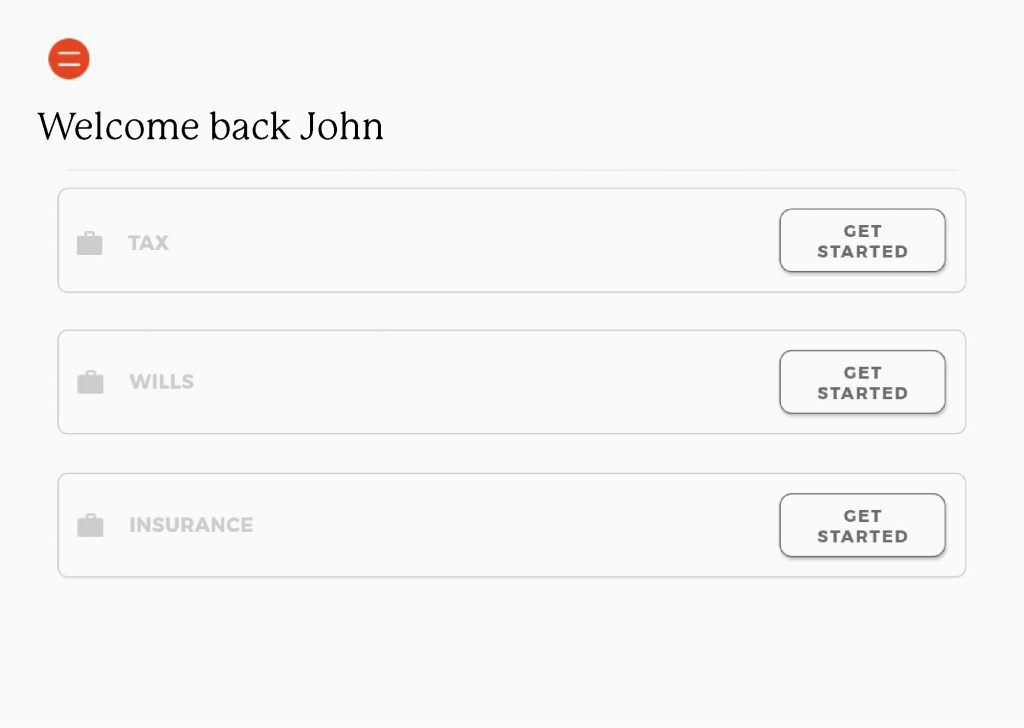The image size is (1024, 728).
Task: Start the Tax section with Get Started
Action: click(x=862, y=241)
